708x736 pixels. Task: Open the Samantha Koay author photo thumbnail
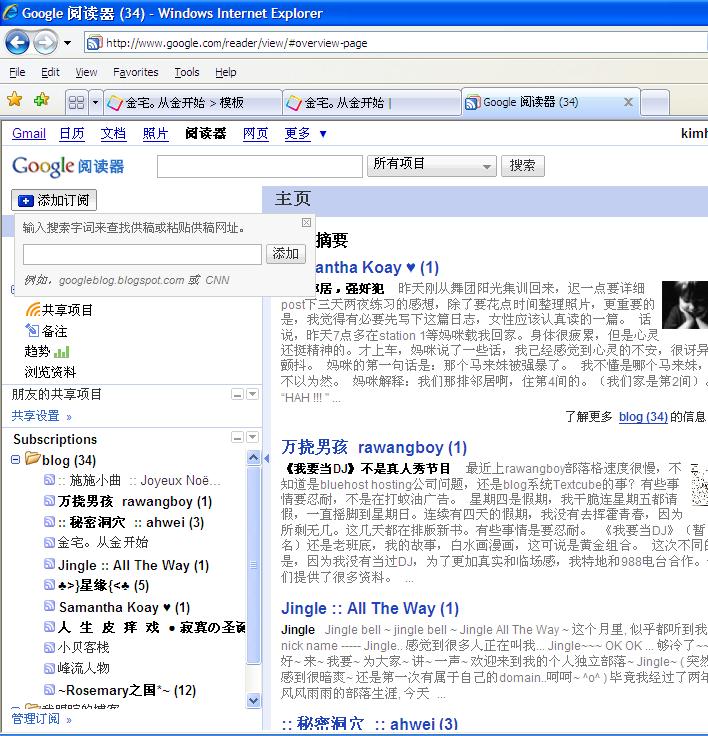(x=685, y=305)
